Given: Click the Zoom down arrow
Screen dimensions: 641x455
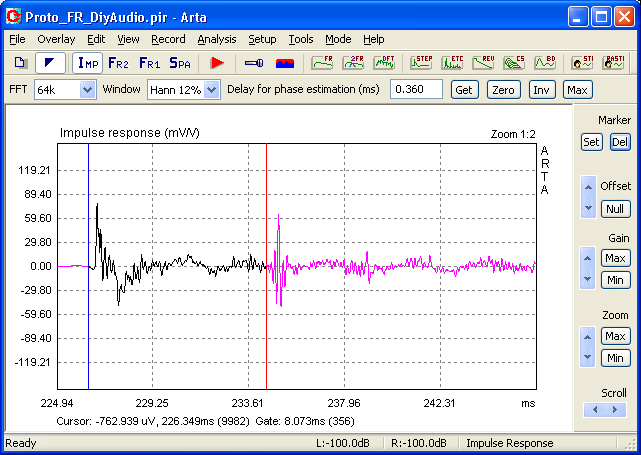Looking at the screenshot, I should [587, 357].
